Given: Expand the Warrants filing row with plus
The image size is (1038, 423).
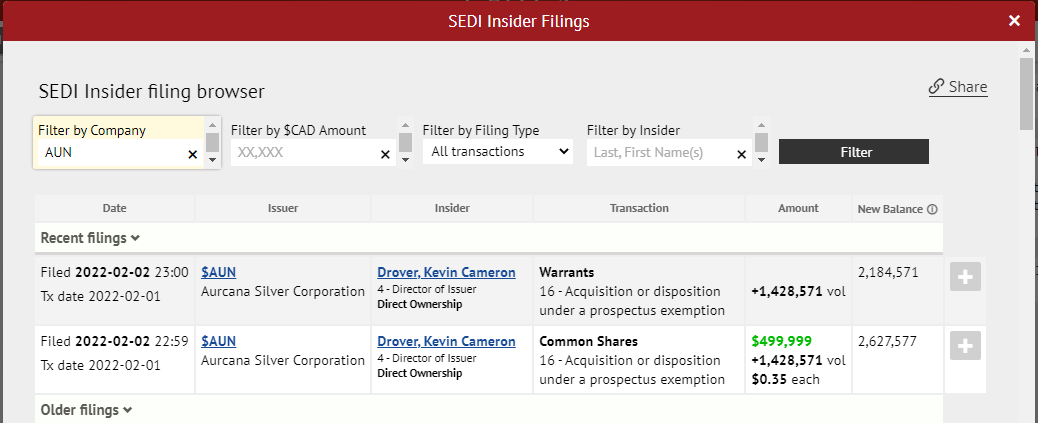Looking at the screenshot, I should (x=965, y=279).
